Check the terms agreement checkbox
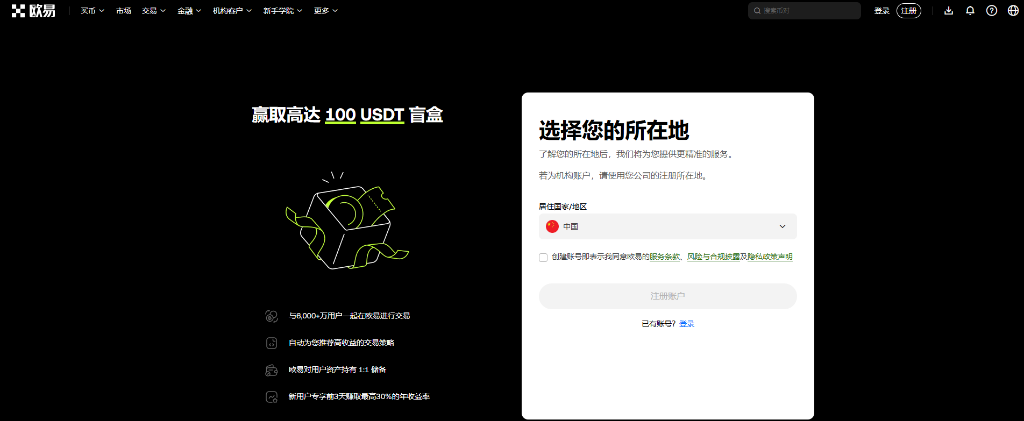The image size is (1024, 421). click(x=543, y=257)
